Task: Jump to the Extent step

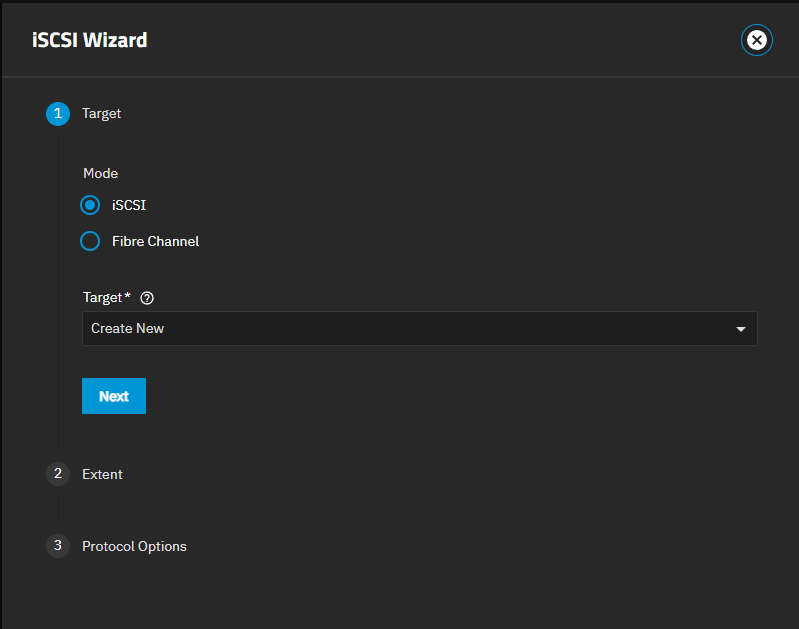Action: [102, 474]
